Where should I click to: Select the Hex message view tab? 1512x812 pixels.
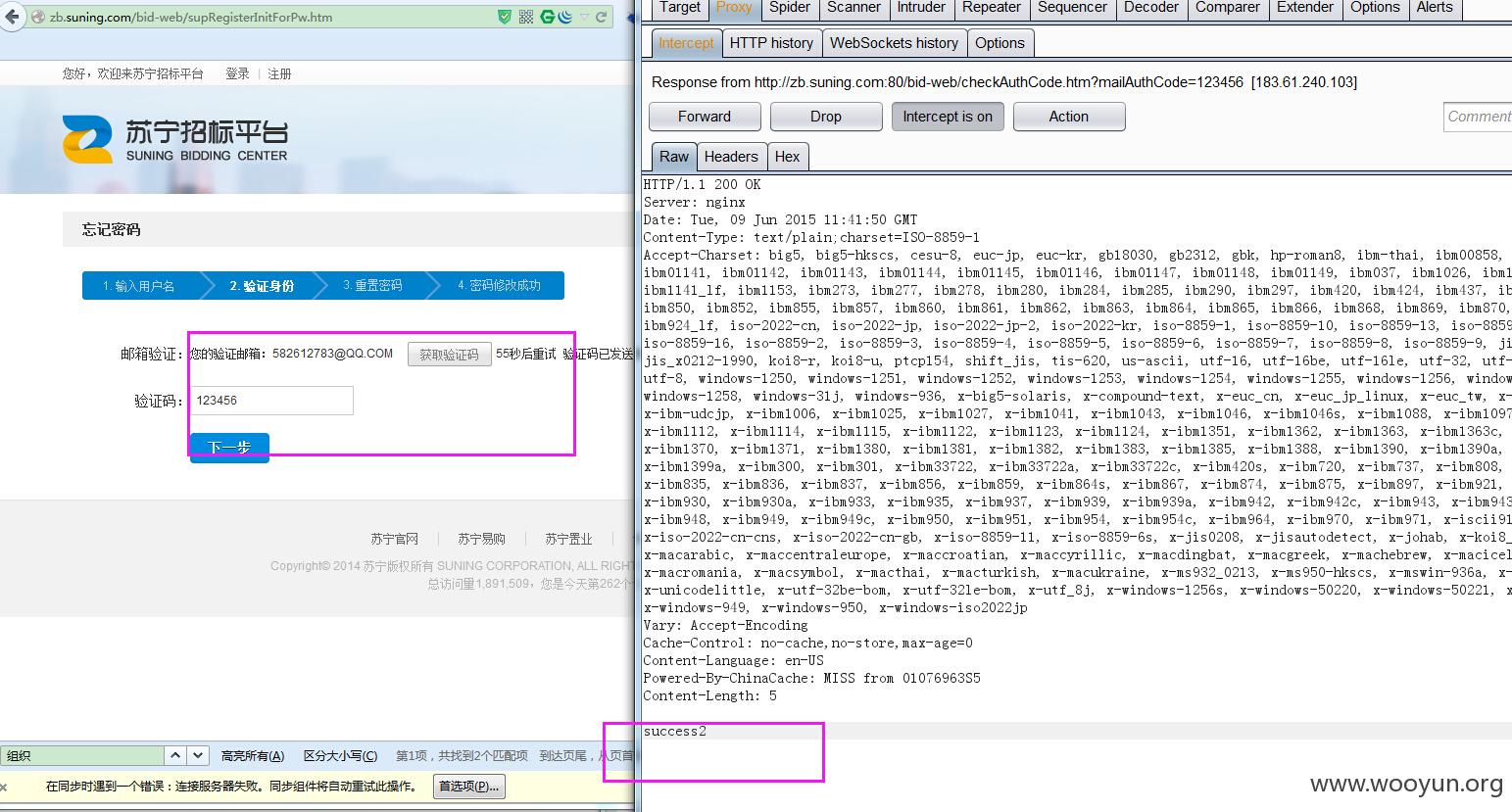point(787,157)
